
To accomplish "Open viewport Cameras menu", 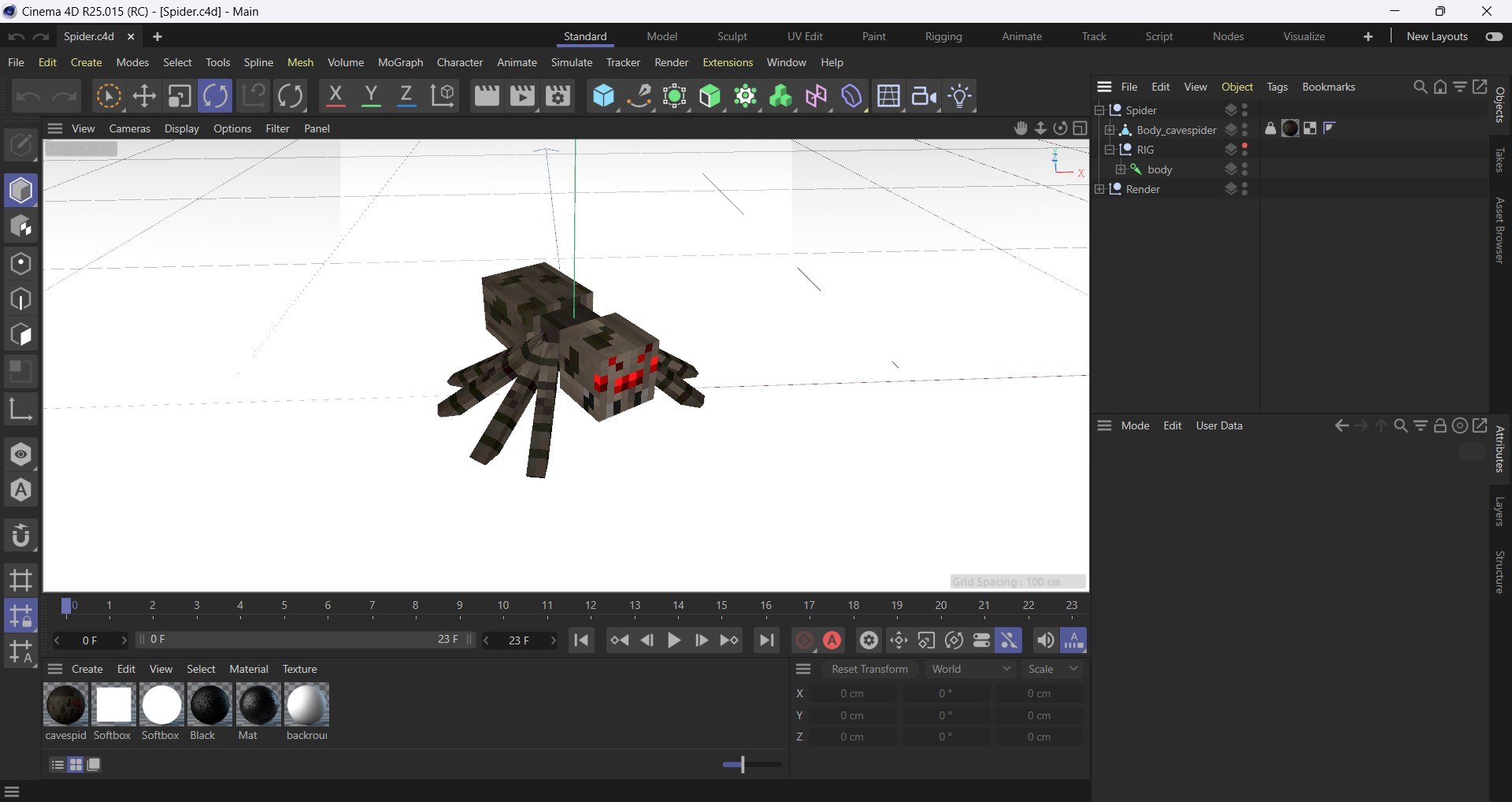I will (x=129, y=128).
